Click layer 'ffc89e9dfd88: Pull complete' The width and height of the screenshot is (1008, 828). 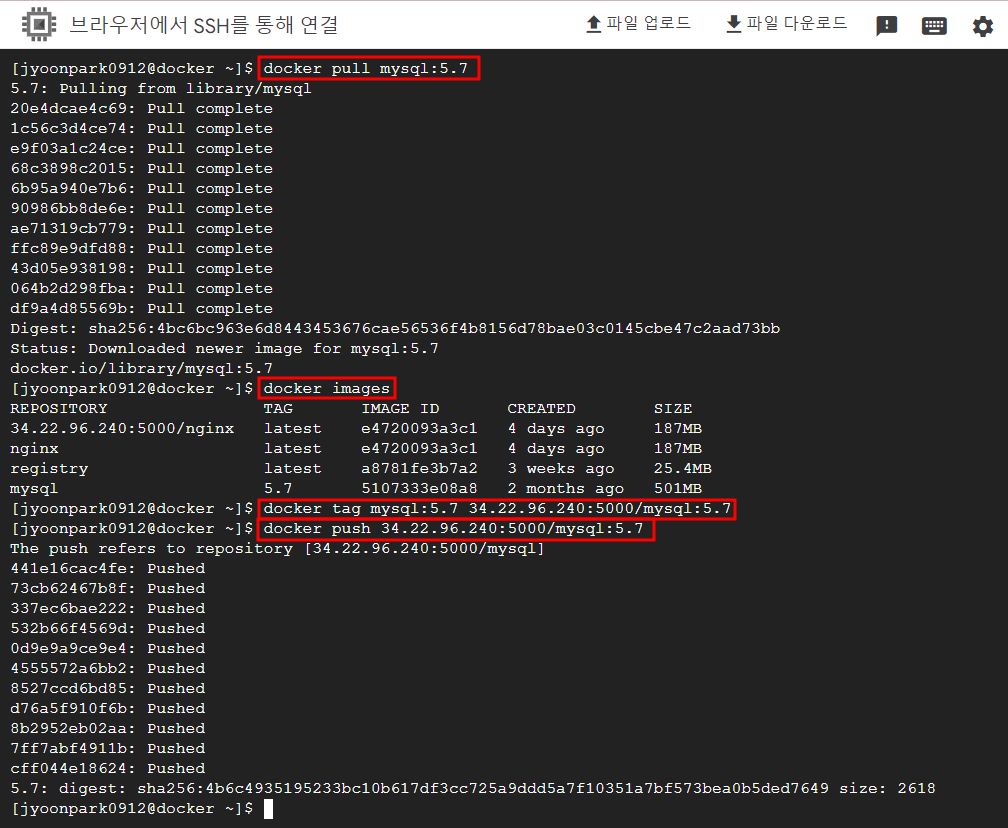point(141,248)
